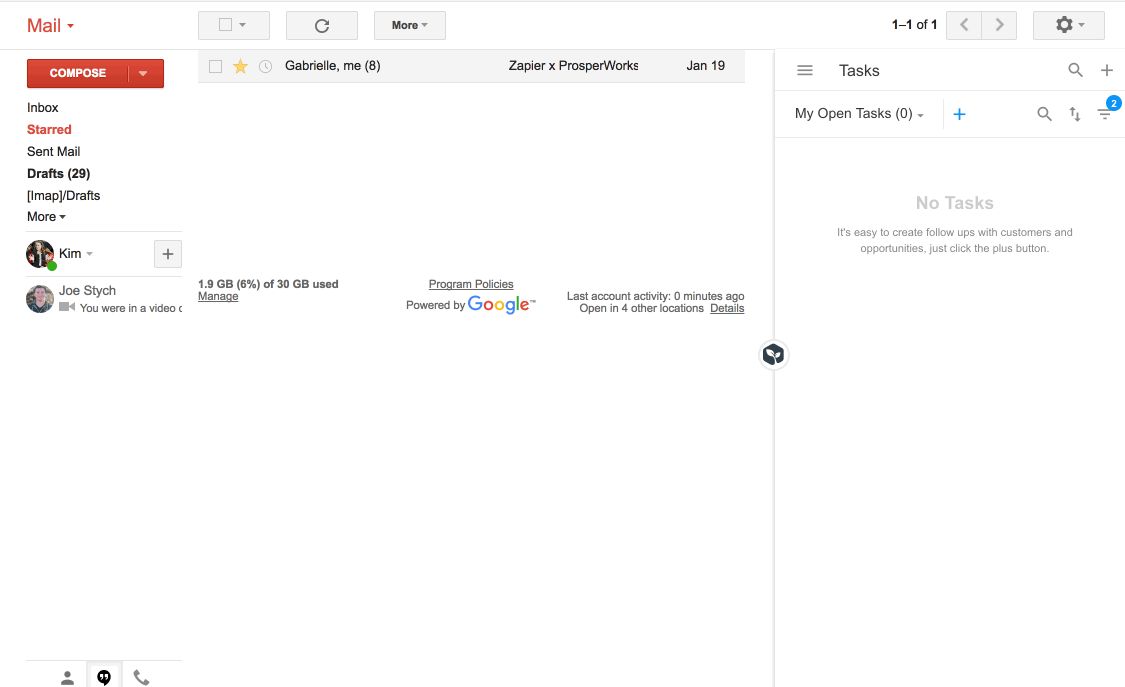Open the Tasks panel hamburger menu
Image resolution: width=1125 pixels, height=687 pixels.
click(805, 70)
